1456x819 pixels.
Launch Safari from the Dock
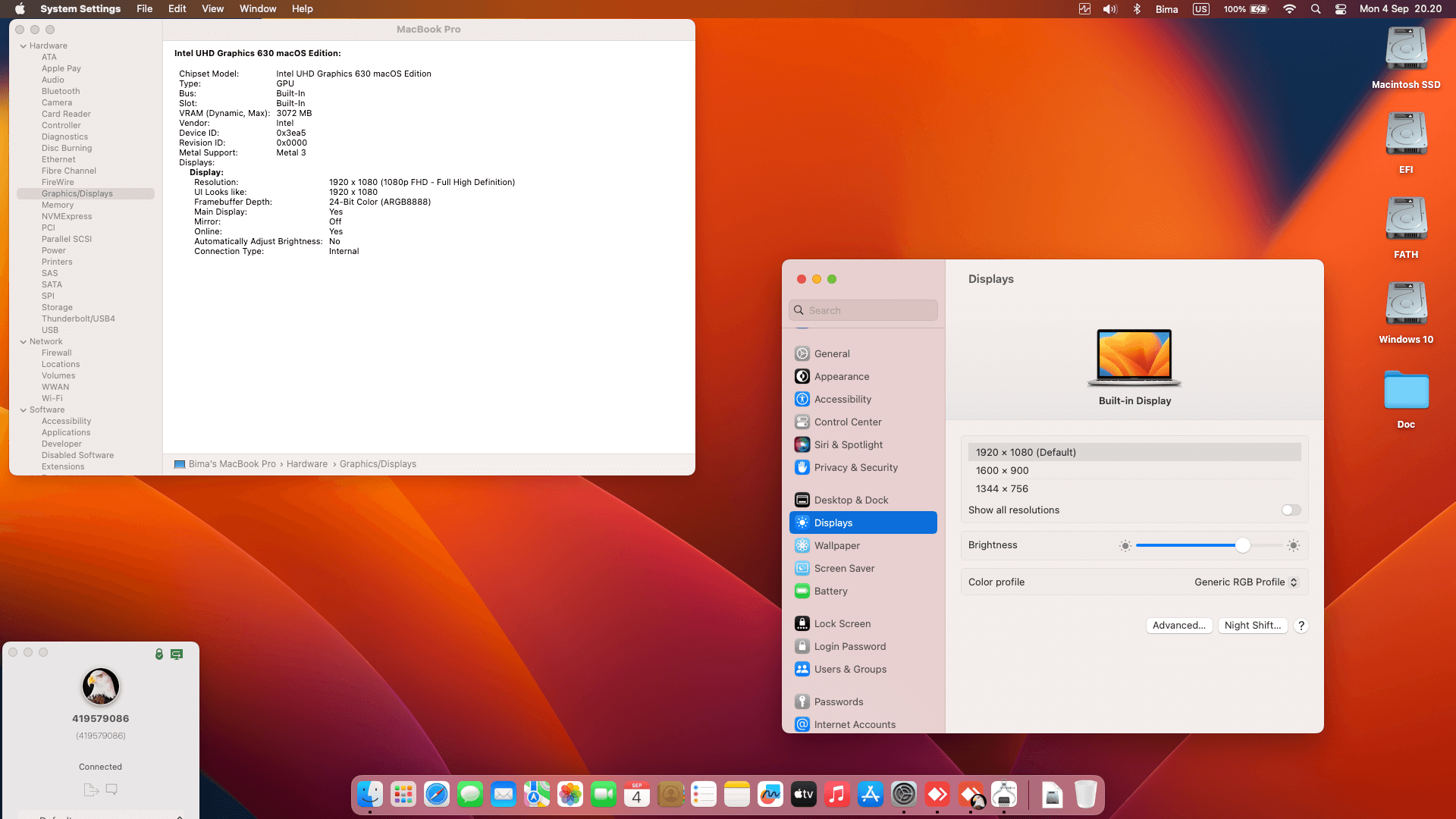(436, 794)
